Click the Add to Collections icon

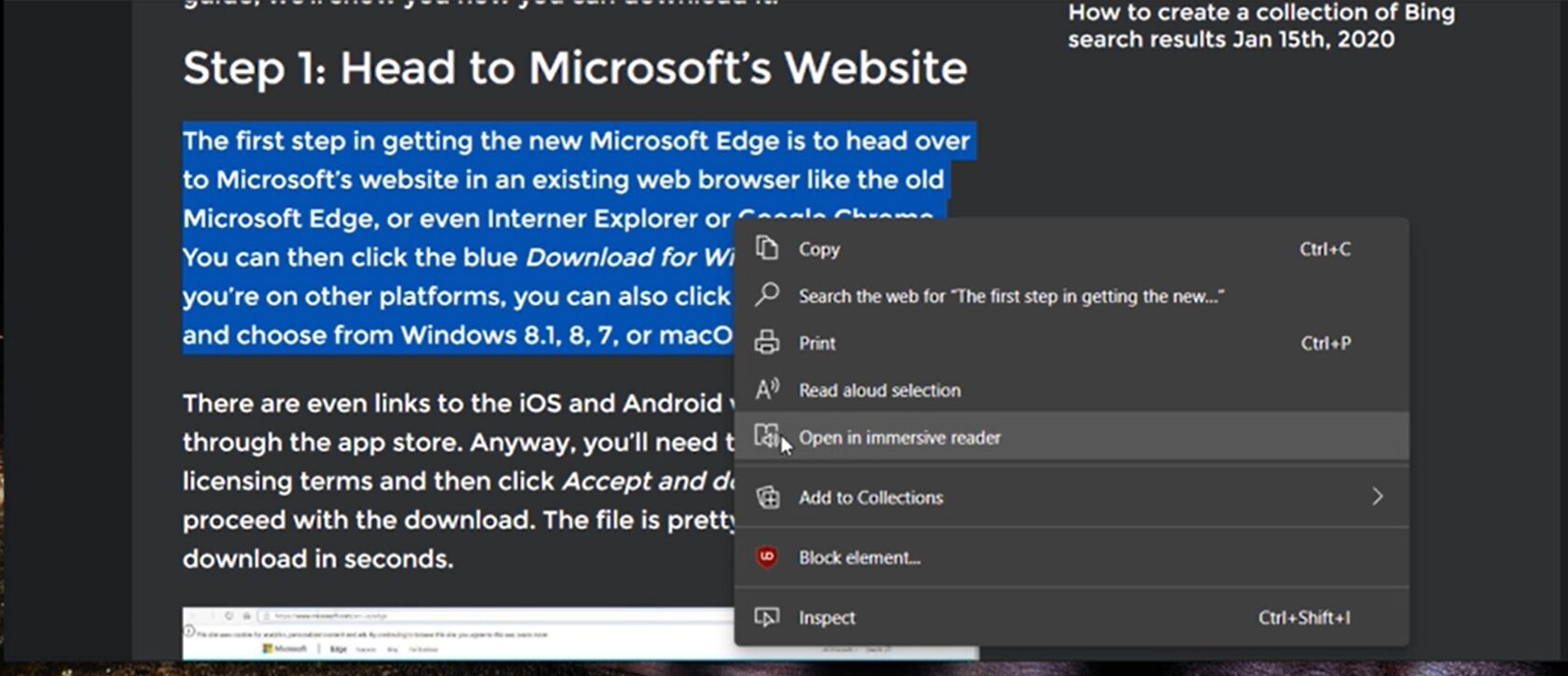[x=767, y=497]
